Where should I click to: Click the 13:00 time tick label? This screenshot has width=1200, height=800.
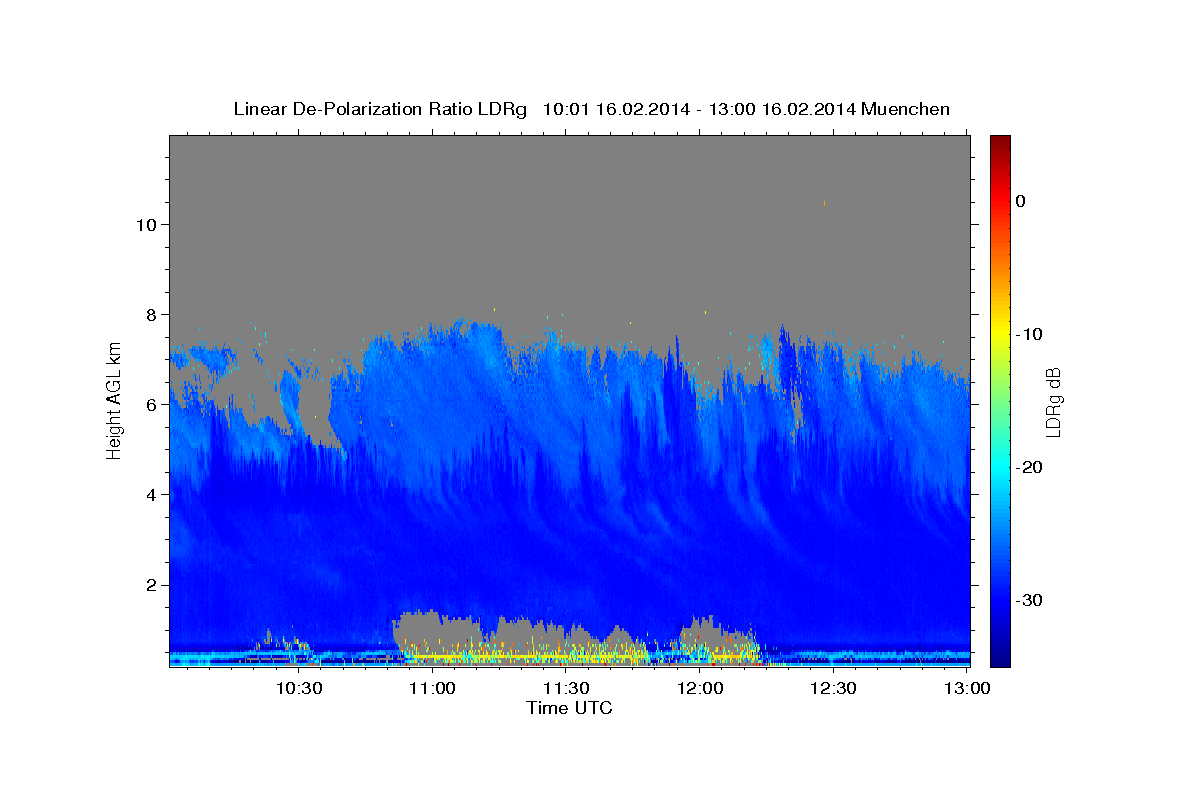(x=967, y=688)
